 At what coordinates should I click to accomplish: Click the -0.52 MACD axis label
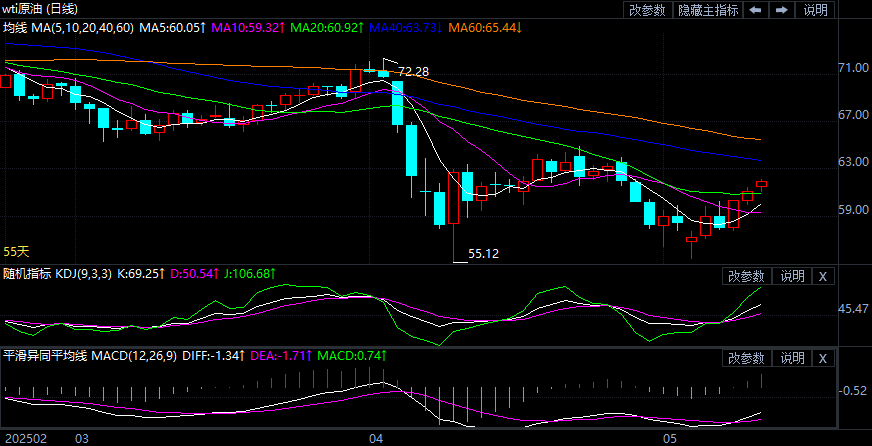pos(854,390)
